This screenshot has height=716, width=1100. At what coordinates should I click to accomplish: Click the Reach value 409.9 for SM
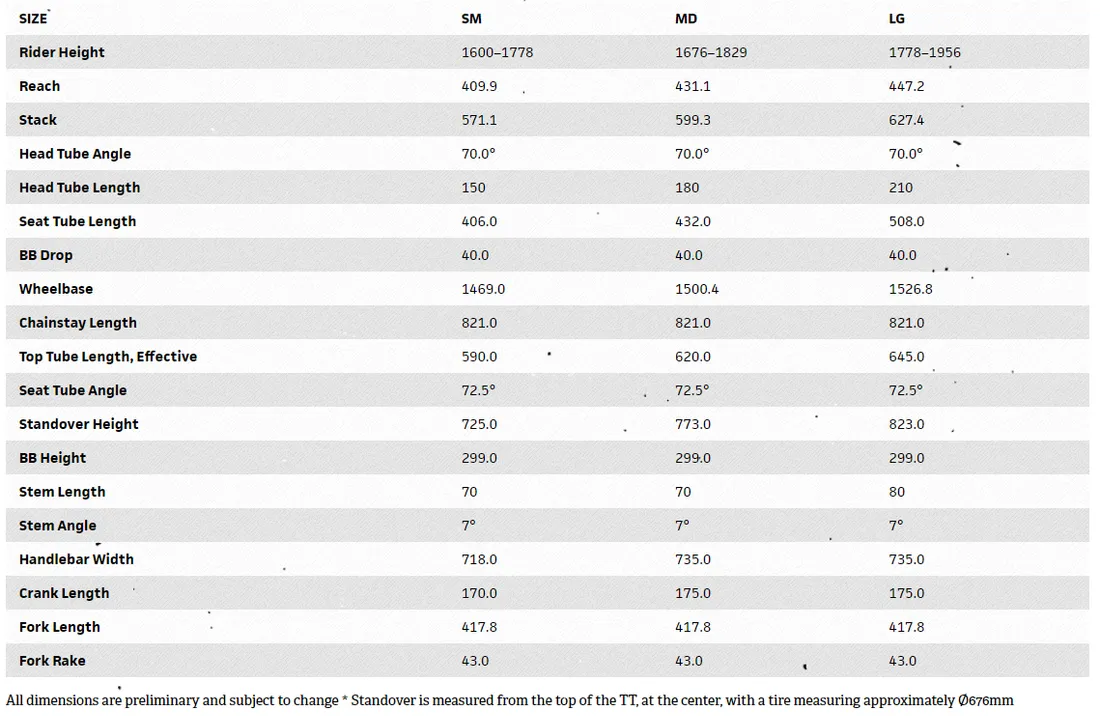pos(479,86)
